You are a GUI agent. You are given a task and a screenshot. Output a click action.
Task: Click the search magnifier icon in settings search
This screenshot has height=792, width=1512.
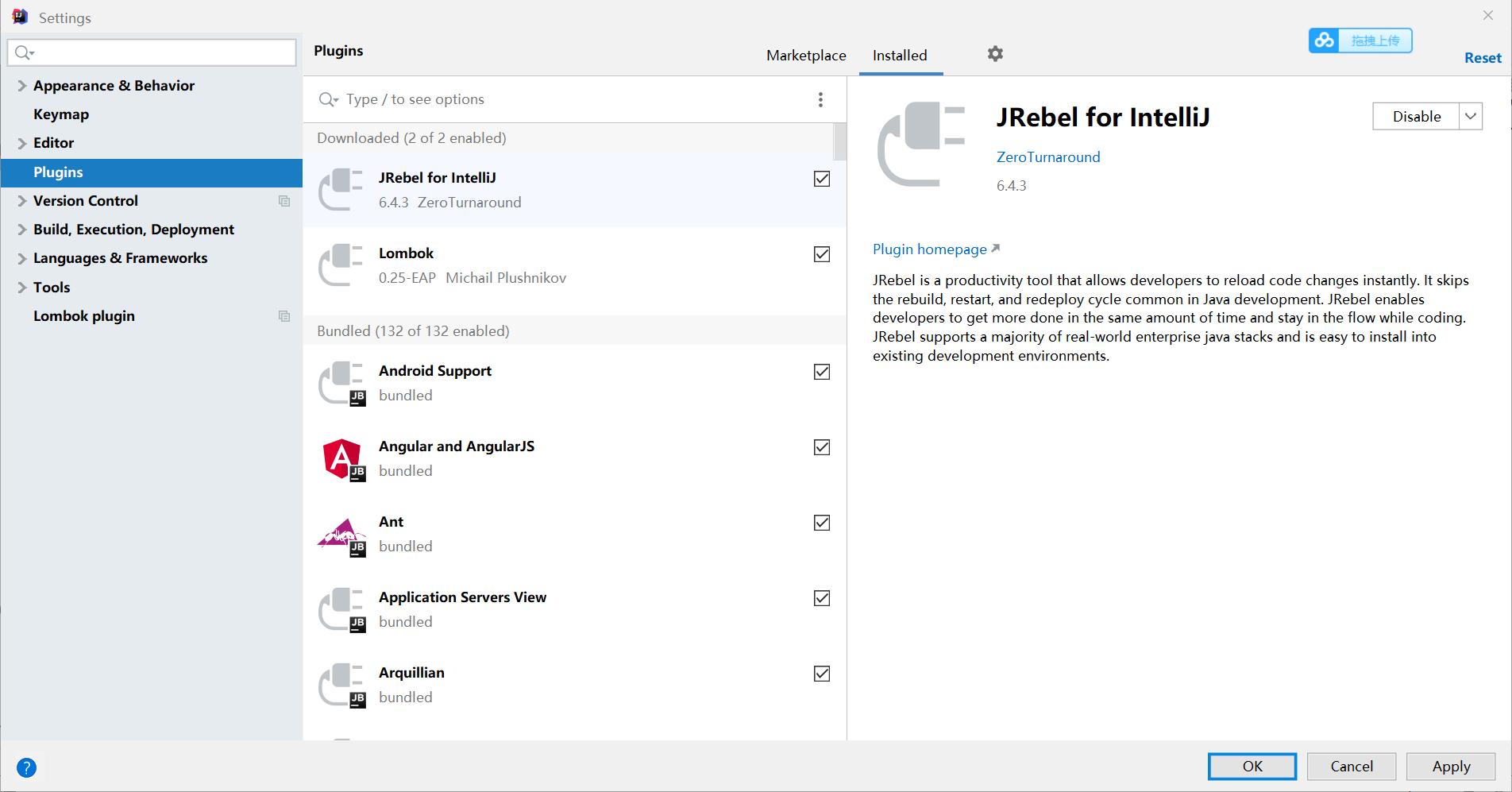point(24,52)
